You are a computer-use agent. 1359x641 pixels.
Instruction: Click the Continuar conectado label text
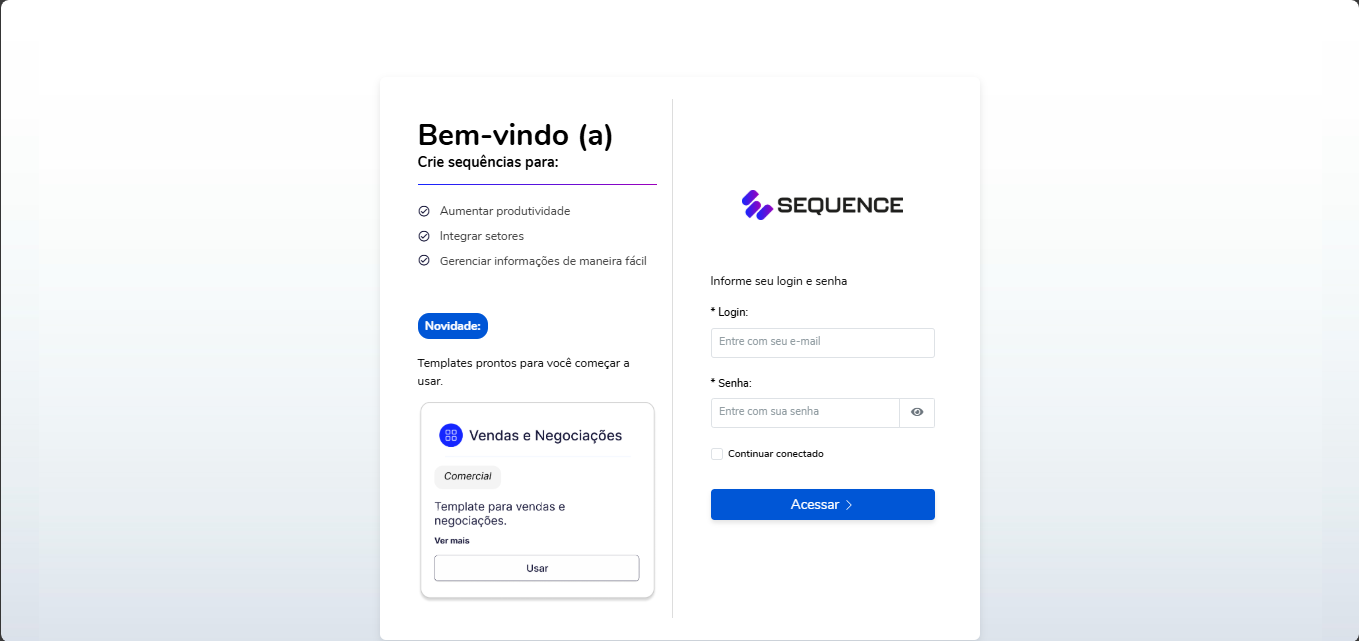776,454
